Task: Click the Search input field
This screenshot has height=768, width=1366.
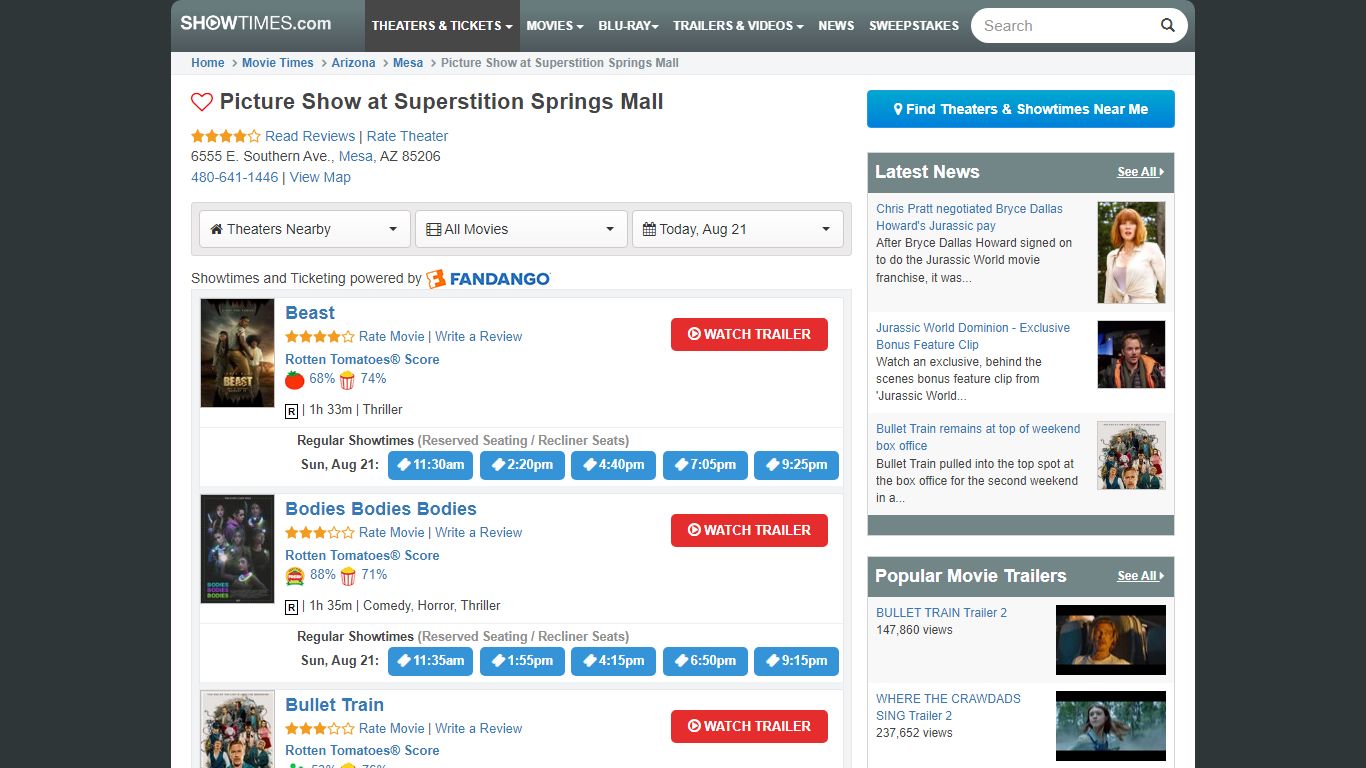Action: tap(1065, 26)
